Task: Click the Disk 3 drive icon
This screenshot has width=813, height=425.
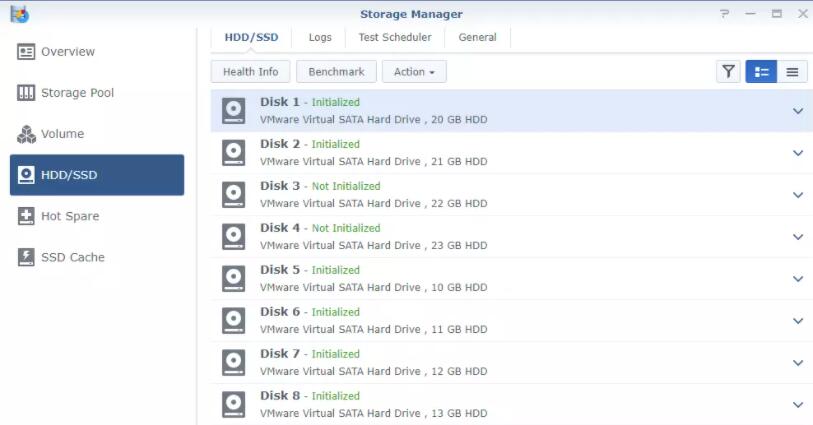Action: [234, 195]
